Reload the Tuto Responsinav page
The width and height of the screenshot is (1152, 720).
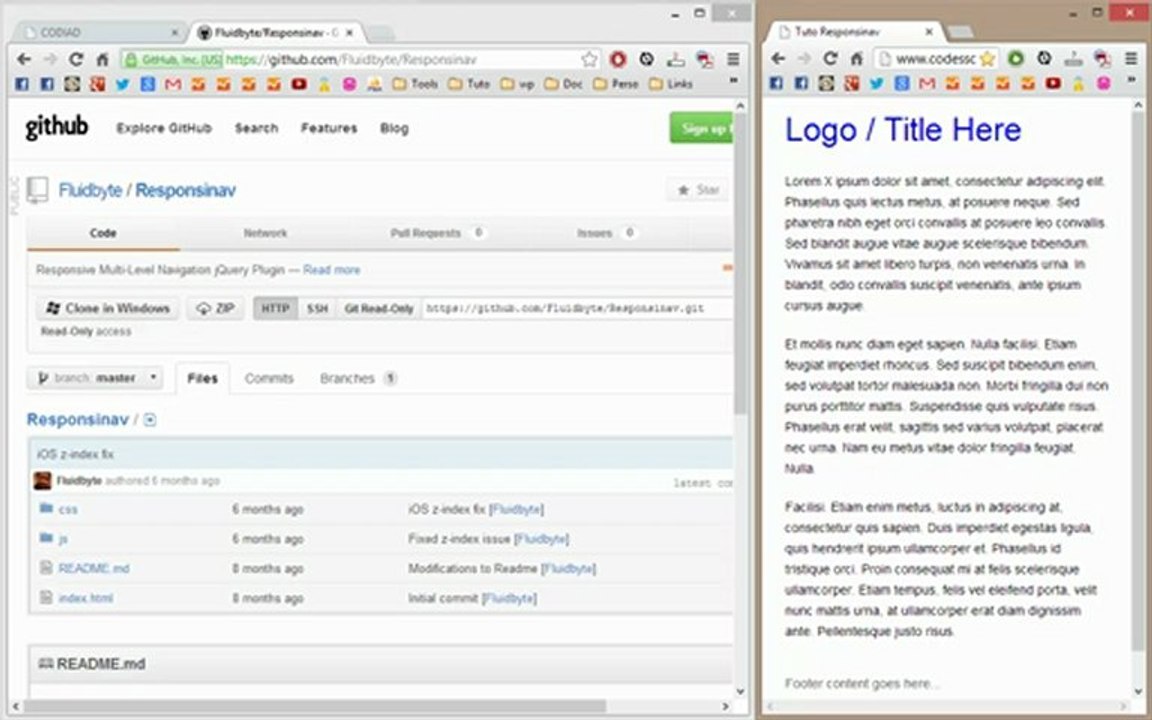pos(830,59)
